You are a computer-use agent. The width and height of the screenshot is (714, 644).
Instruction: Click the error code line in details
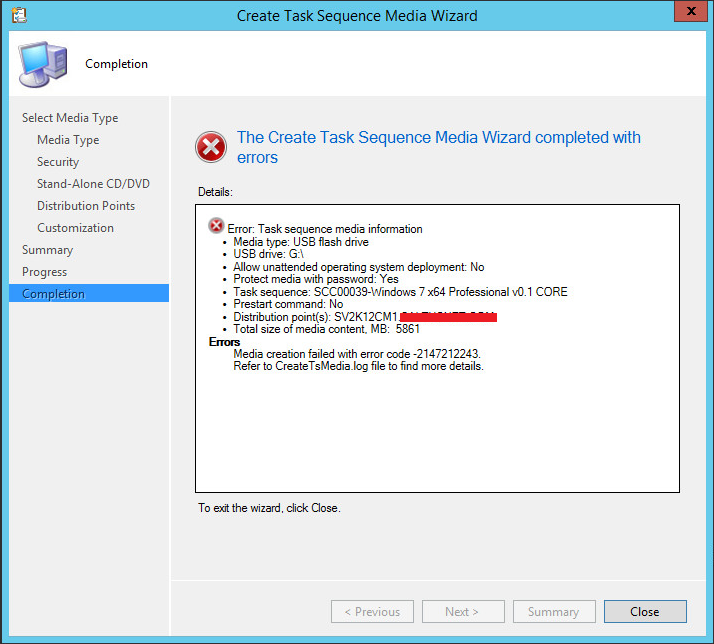click(x=357, y=354)
